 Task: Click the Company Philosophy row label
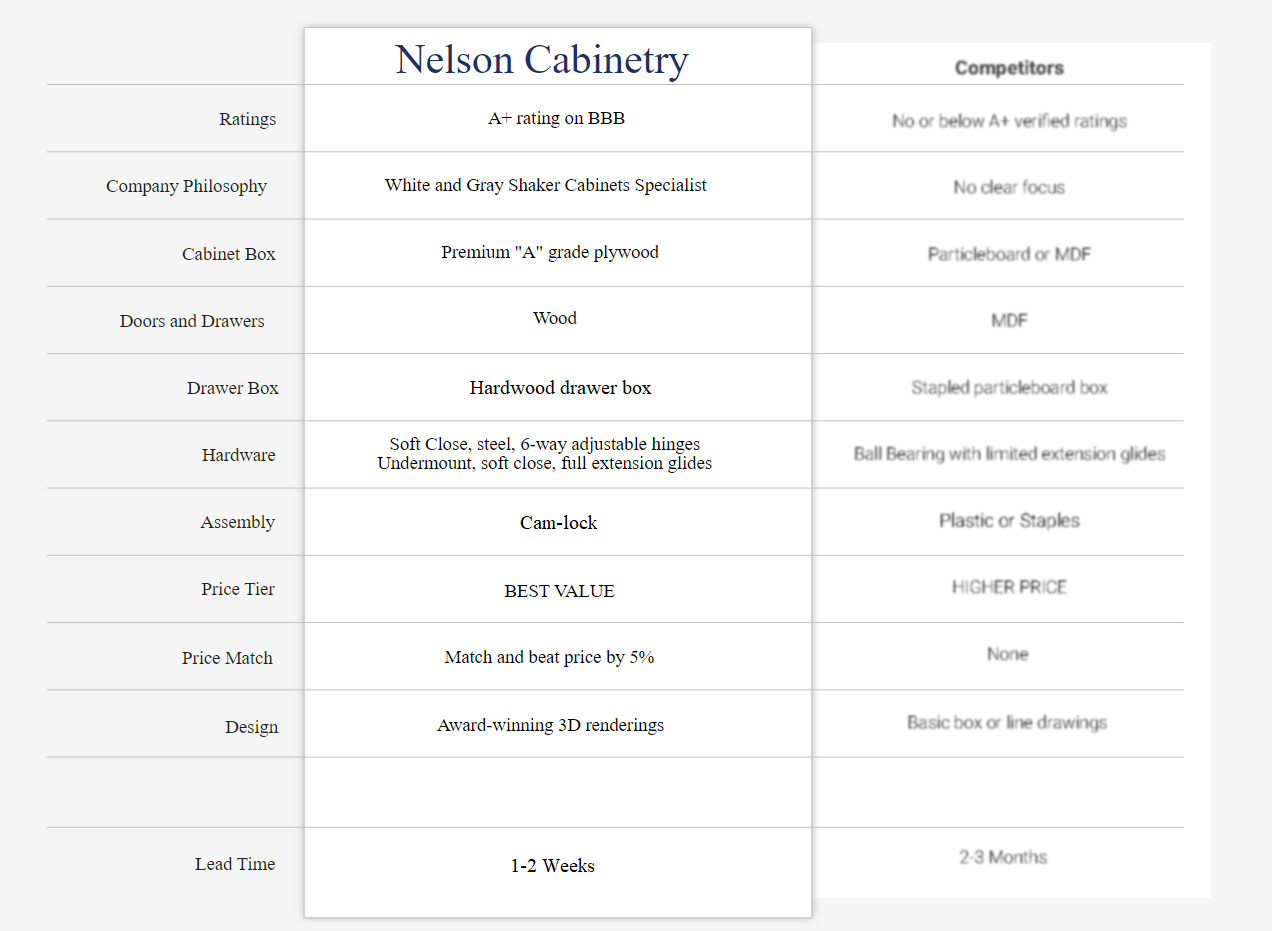(186, 186)
